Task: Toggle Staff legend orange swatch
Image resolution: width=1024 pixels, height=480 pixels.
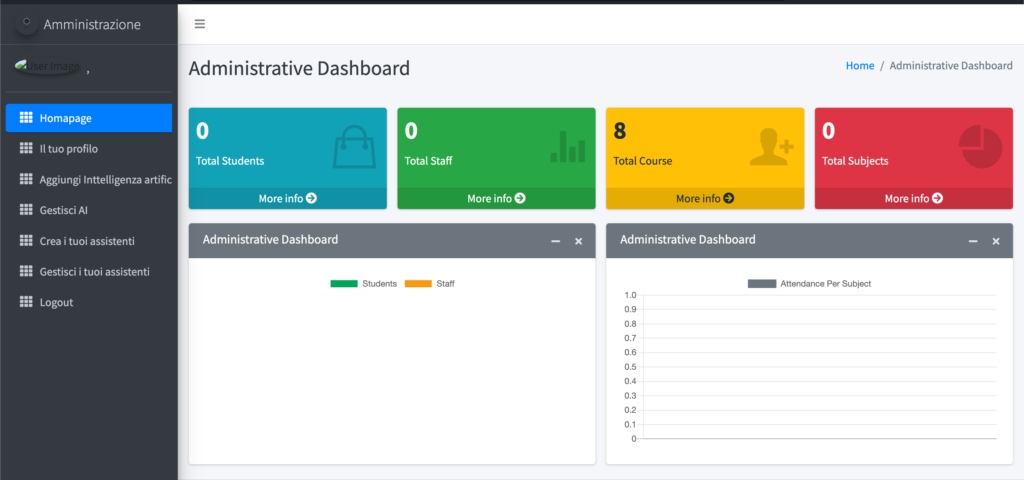Action: [419, 284]
